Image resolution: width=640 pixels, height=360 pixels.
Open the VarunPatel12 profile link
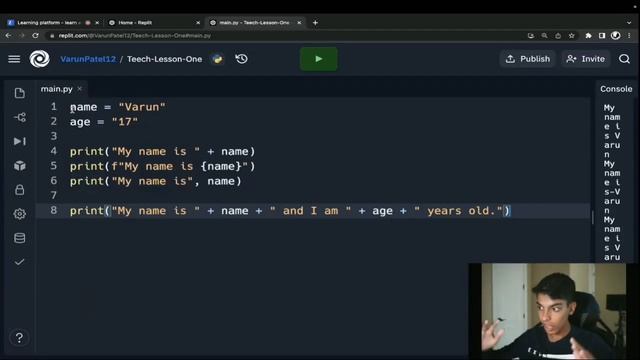88,59
